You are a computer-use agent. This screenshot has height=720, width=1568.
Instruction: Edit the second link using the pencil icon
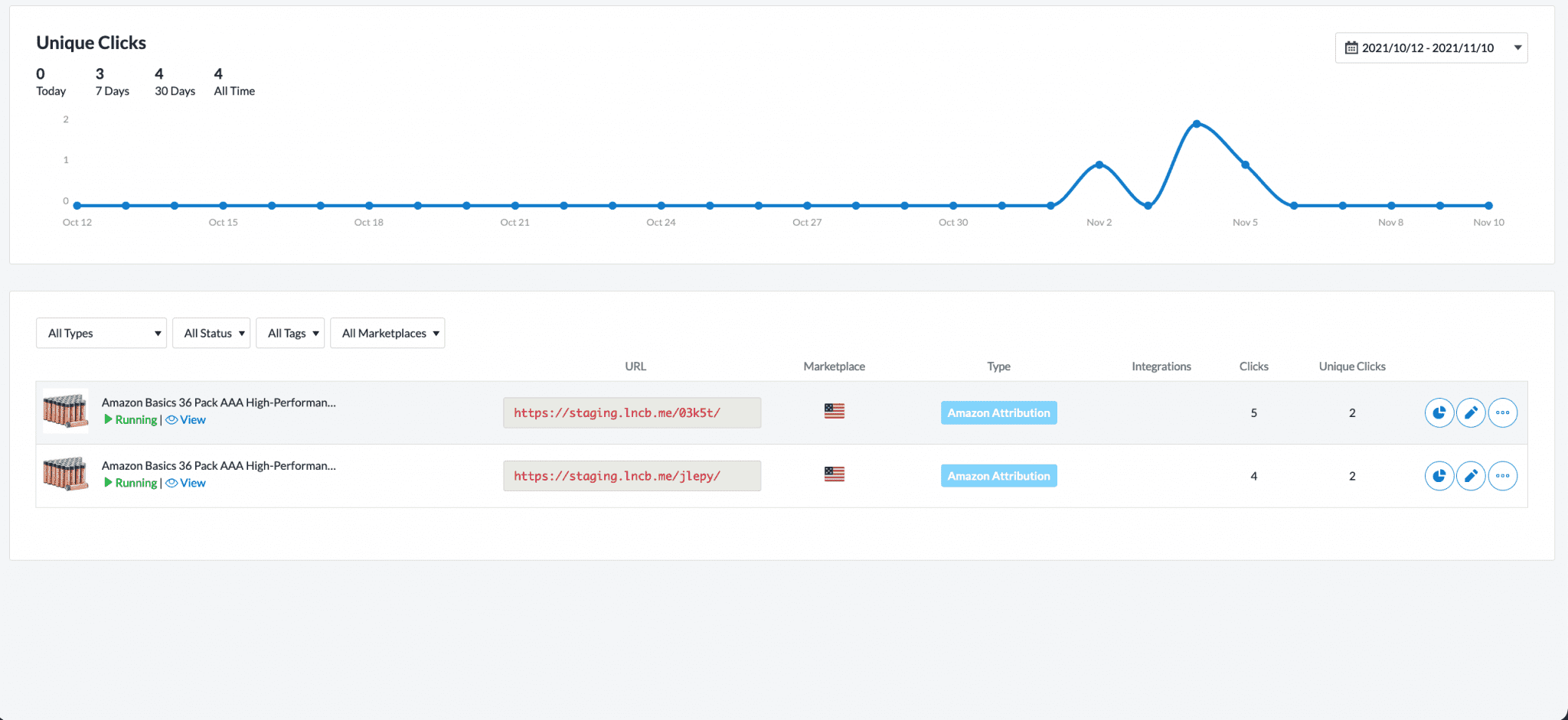click(x=1471, y=475)
